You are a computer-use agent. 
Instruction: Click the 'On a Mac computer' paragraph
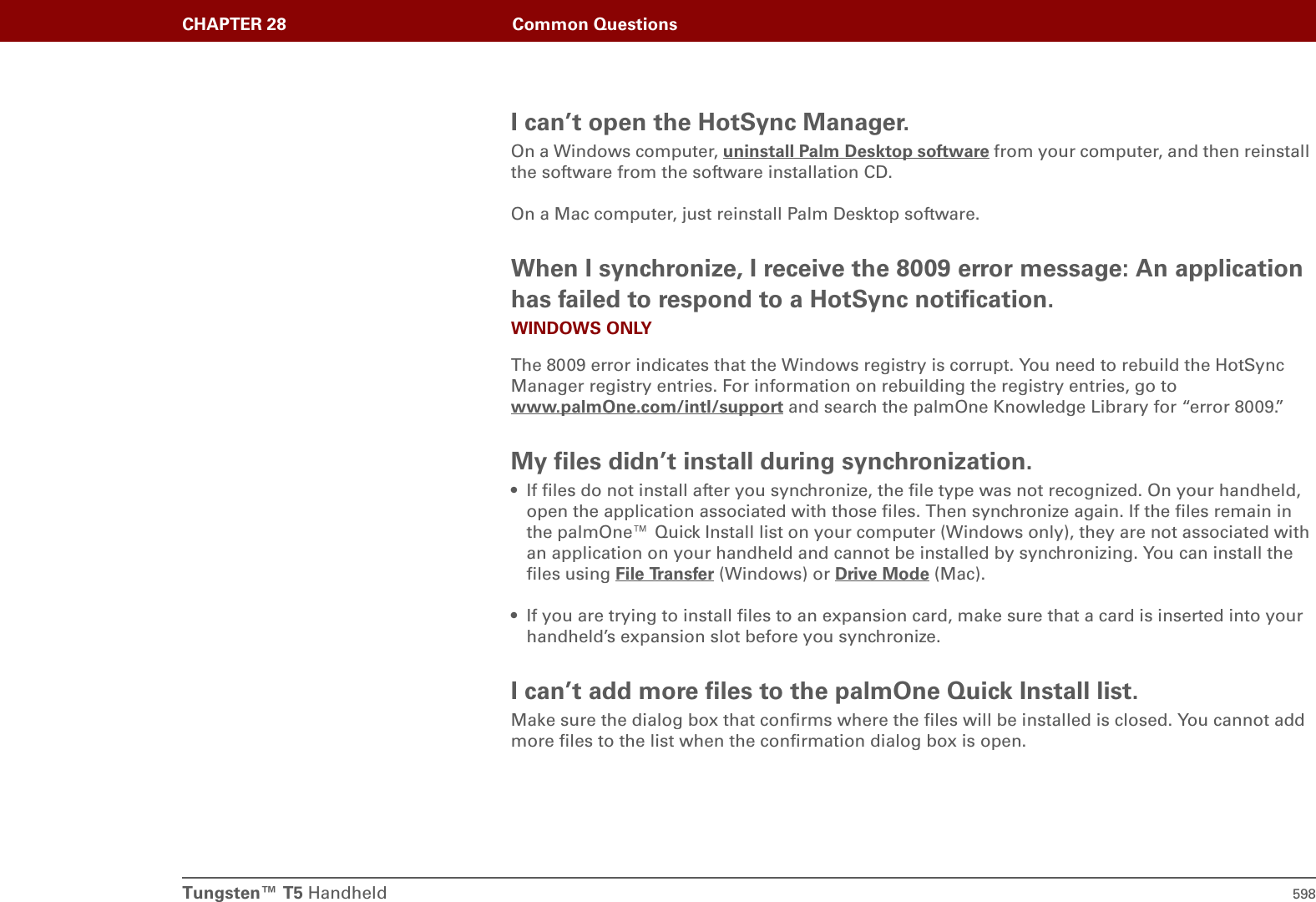point(745,214)
